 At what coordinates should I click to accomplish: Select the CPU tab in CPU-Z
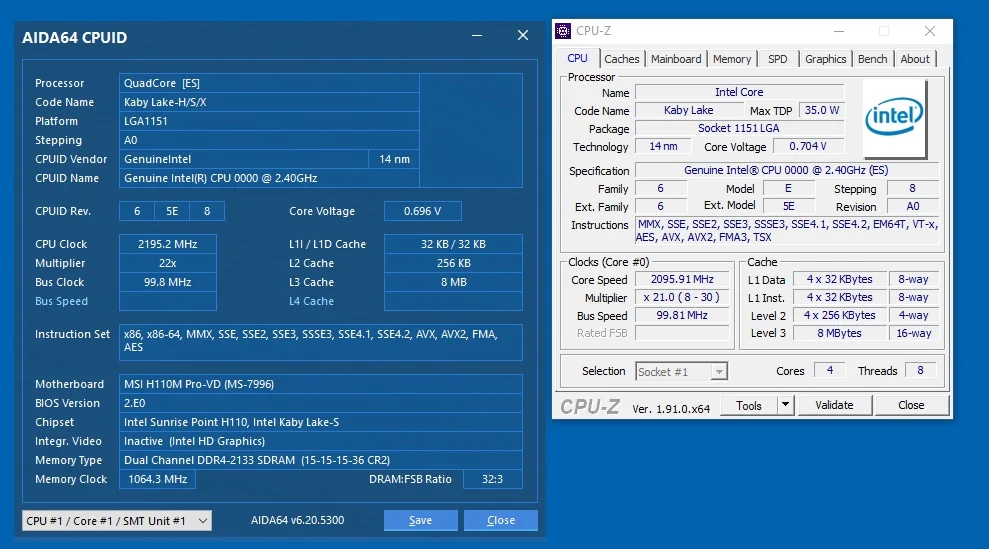click(x=577, y=58)
